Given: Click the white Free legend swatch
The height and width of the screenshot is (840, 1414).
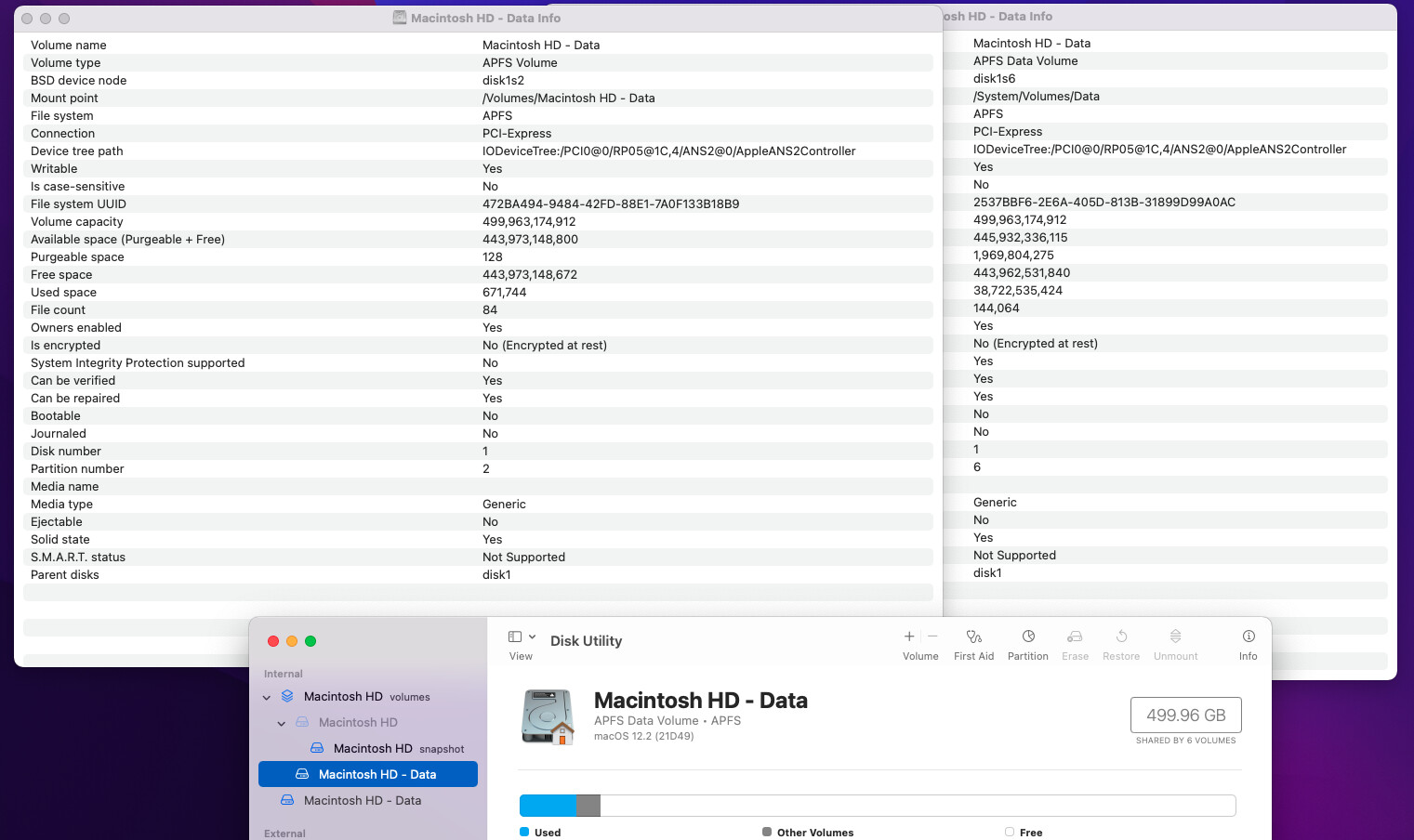Looking at the screenshot, I should (1010, 832).
